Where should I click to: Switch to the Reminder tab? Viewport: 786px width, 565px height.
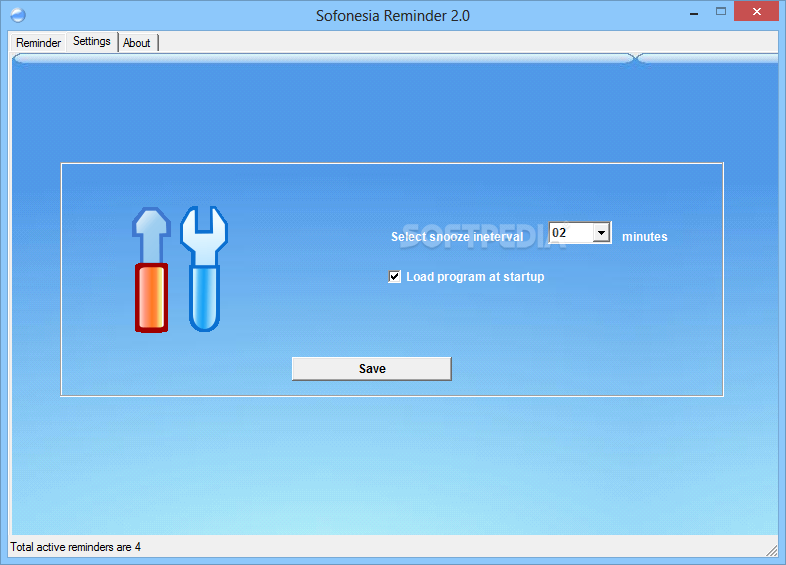(38, 43)
